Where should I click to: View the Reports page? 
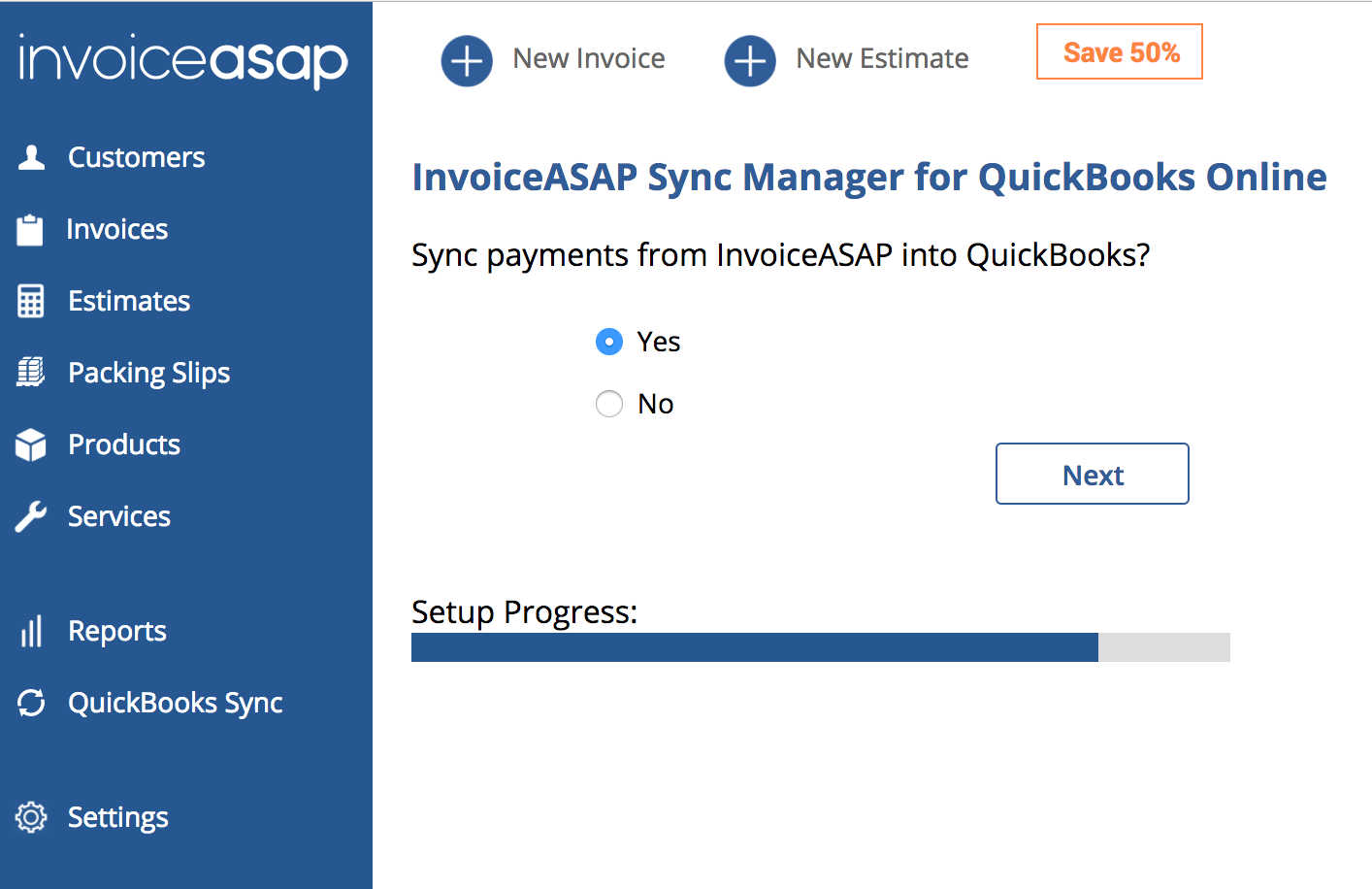pos(117,632)
